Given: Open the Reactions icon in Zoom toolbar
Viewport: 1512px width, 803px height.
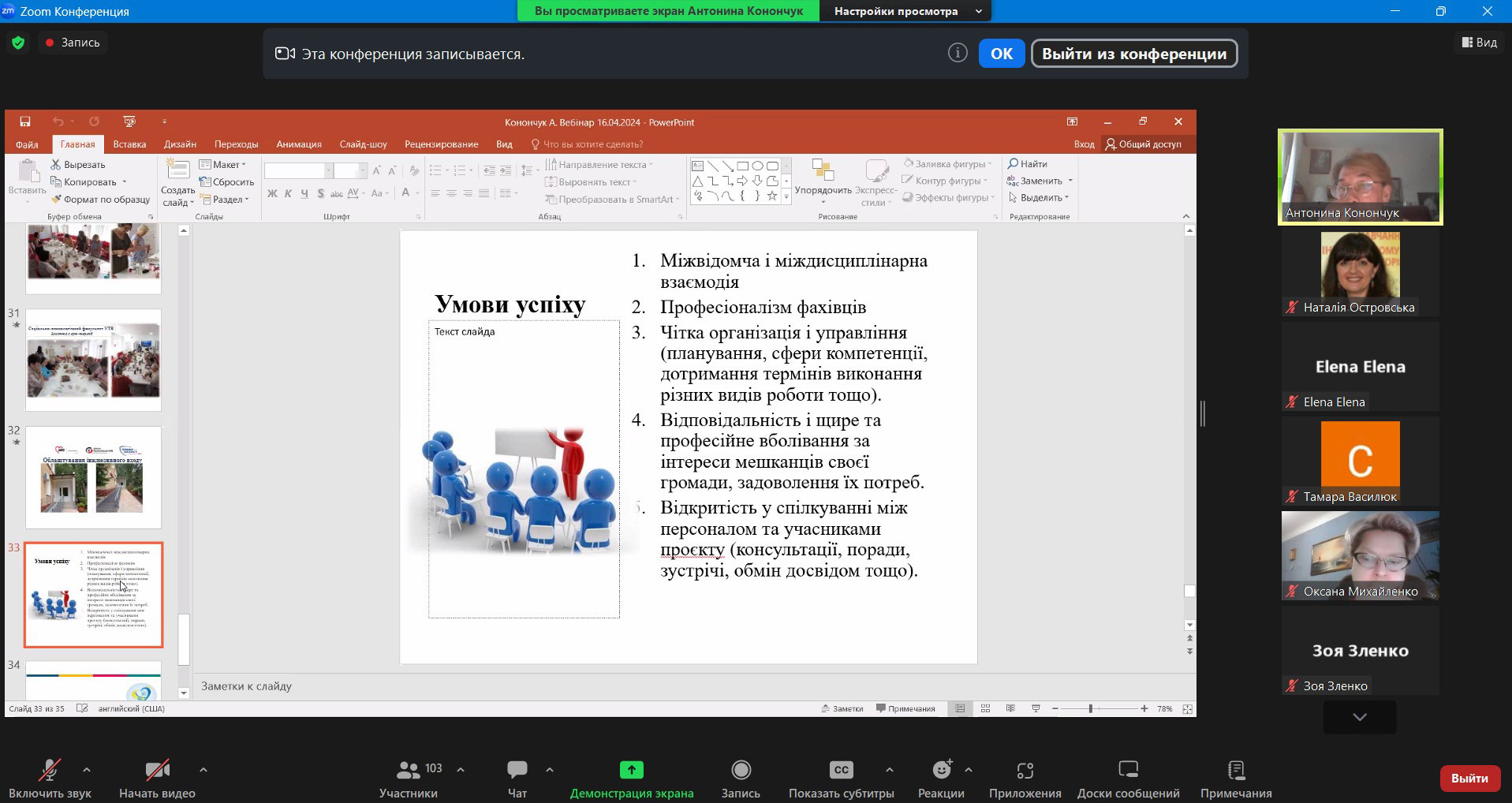Looking at the screenshot, I should coord(941,770).
